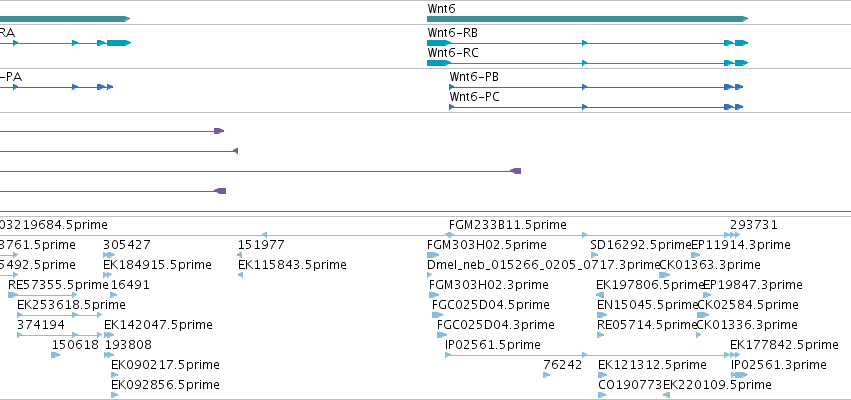This screenshot has width=851, height=400.
Task: Click the Wnt6-RB transcript feature
Action: point(587,43)
